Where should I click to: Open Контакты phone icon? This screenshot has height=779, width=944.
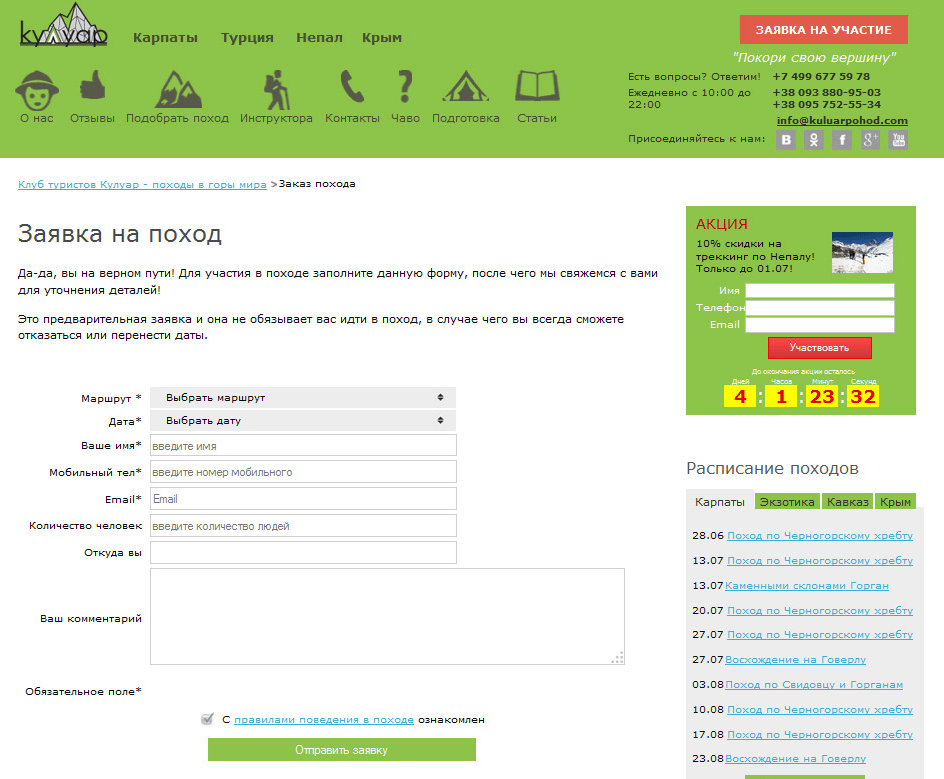(x=352, y=88)
